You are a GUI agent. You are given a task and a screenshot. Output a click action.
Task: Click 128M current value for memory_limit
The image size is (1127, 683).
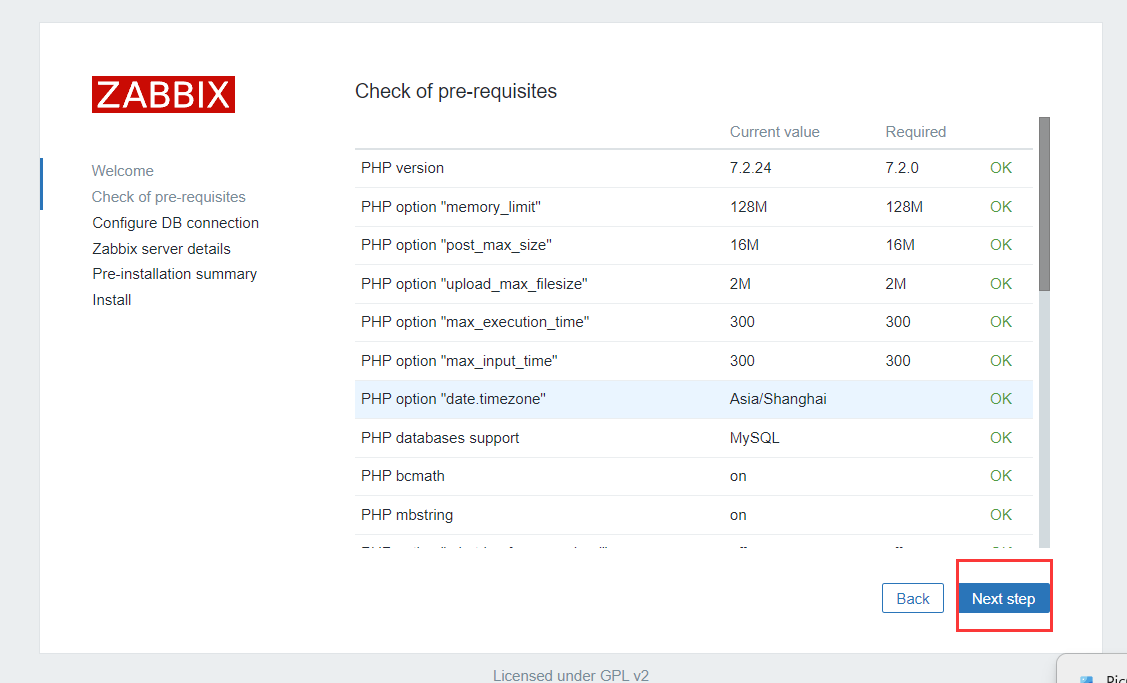click(748, 207)
